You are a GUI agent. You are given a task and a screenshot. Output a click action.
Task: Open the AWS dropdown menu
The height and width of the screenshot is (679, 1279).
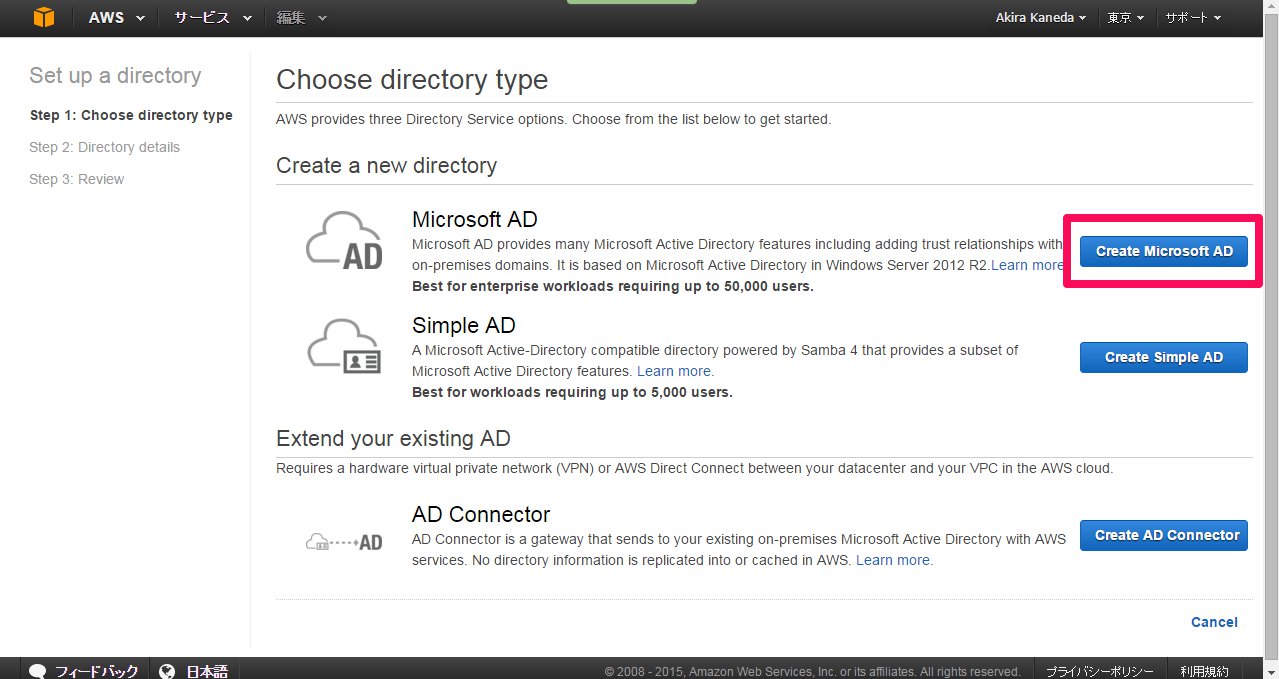(x=117, y=18)
